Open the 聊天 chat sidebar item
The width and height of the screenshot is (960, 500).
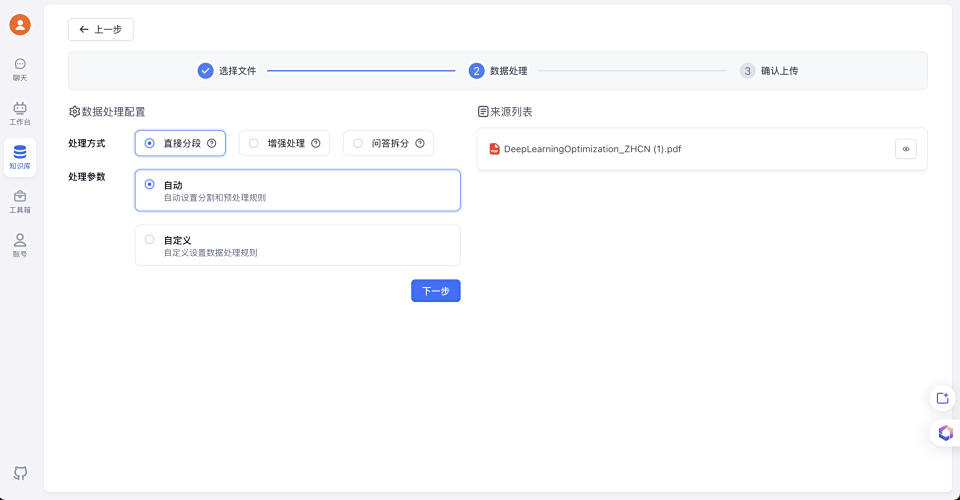(20, 70)
